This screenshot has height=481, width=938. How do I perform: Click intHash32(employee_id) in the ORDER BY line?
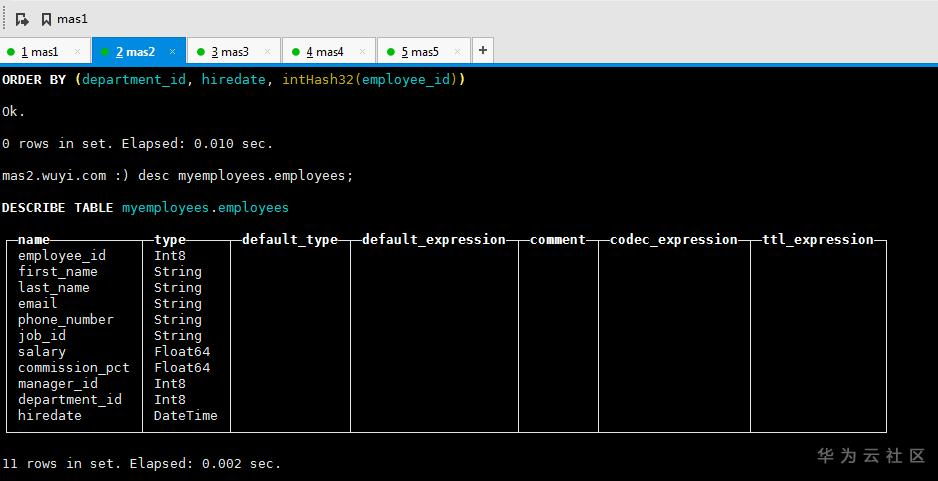tap(370, 80)
